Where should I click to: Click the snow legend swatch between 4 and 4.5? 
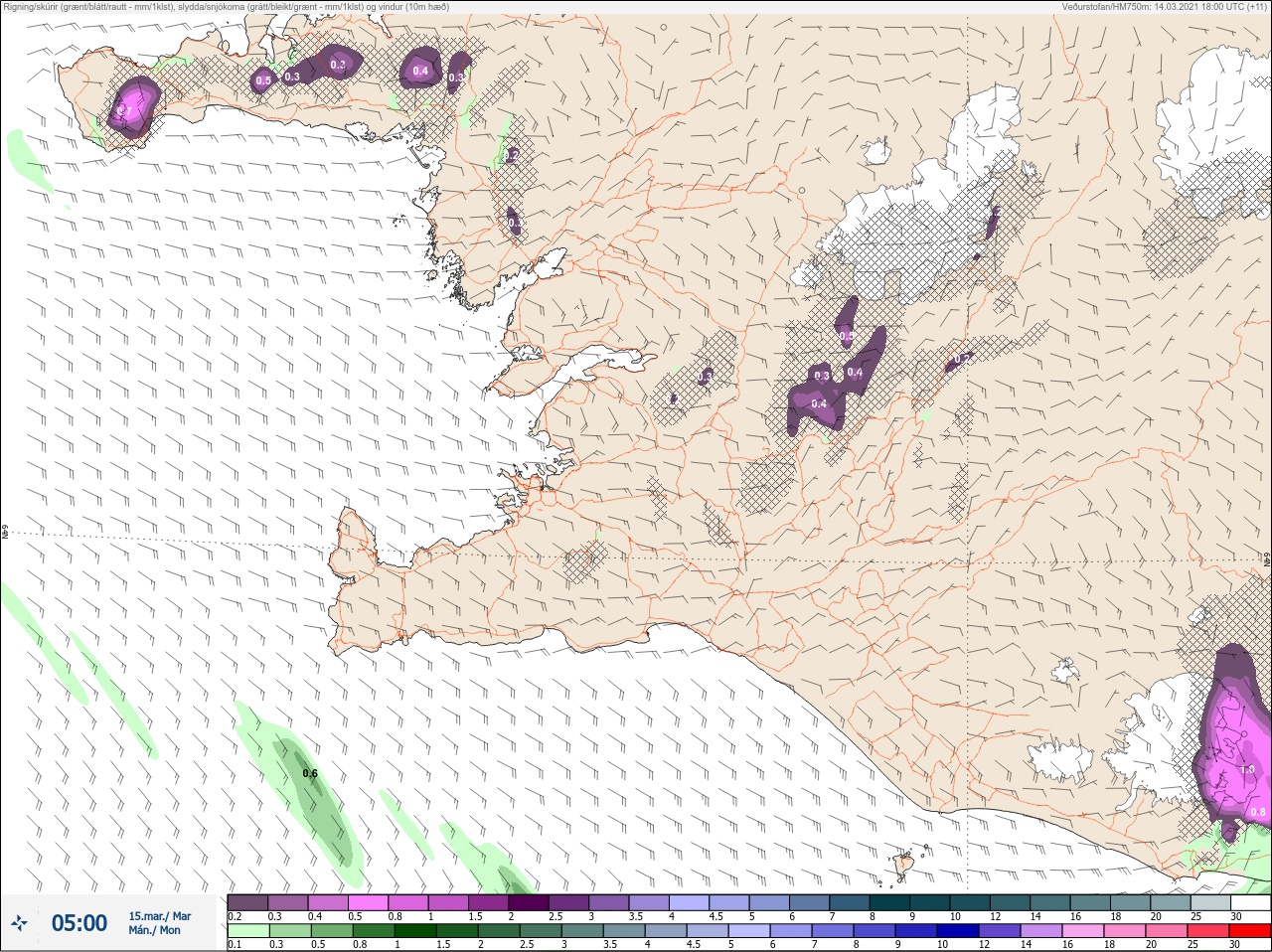click(689, 902)
